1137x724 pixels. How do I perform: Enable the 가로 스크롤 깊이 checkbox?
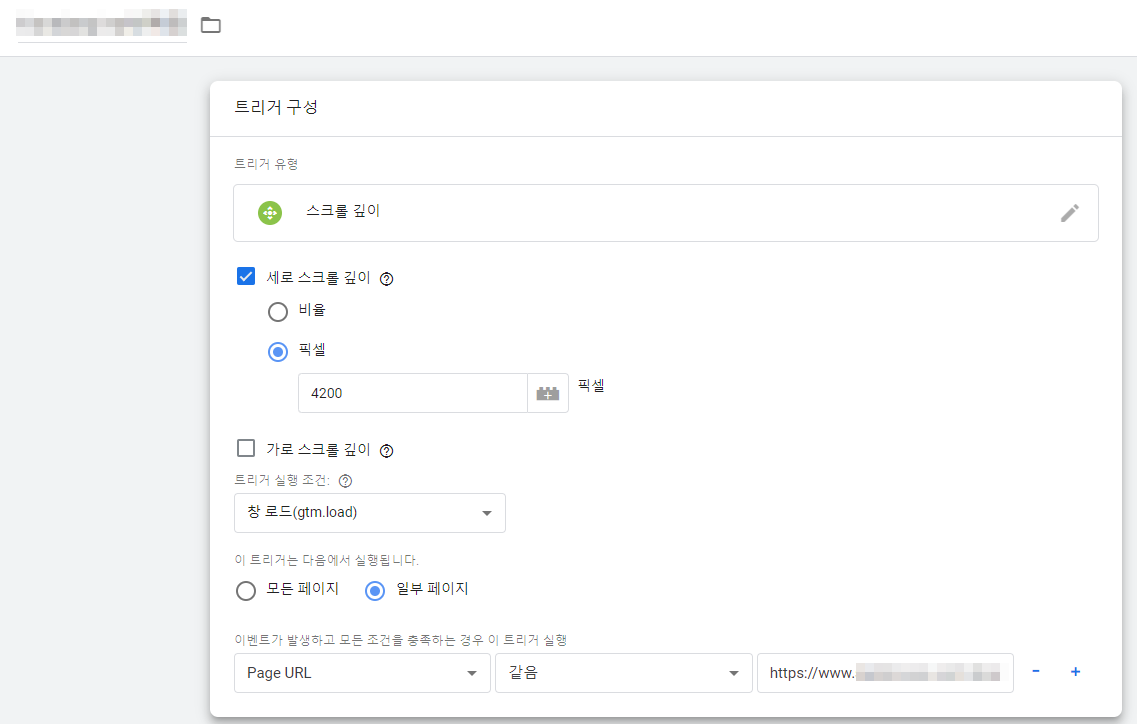[246, 448]
